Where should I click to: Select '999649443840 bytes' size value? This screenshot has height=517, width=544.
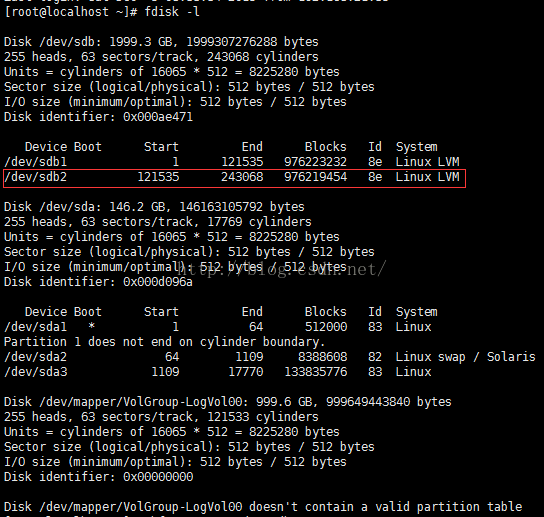click(x=389, y=402)
